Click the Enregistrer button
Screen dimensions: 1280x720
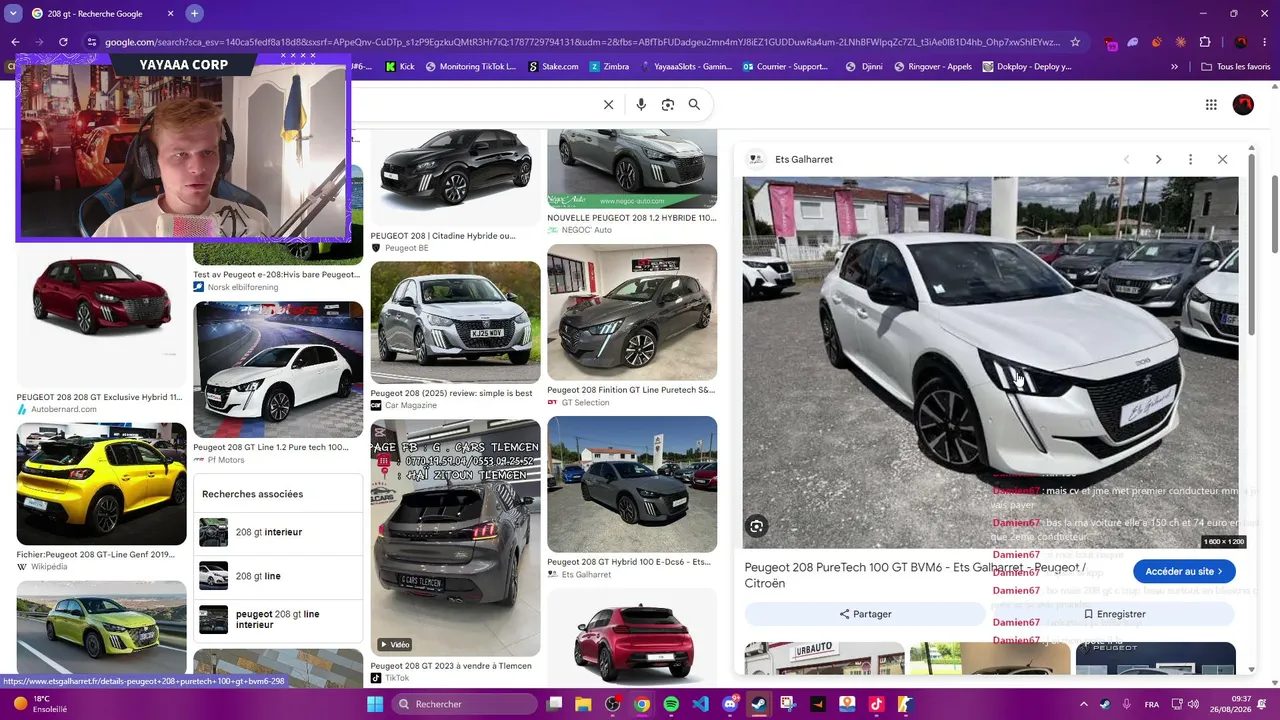(1115, 614)
